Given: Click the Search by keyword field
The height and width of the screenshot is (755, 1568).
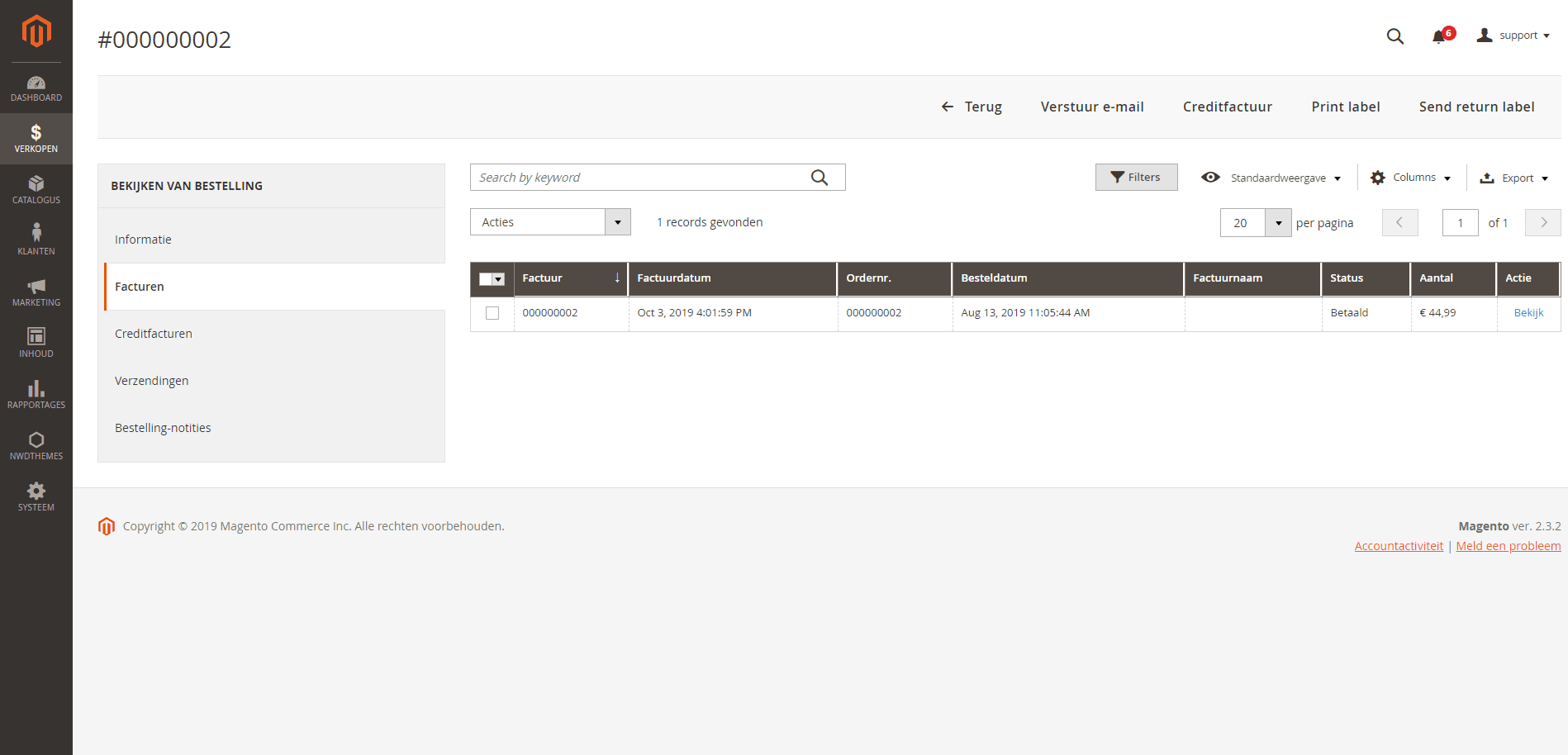Looking at the screenshot, I should pos(640,178).
